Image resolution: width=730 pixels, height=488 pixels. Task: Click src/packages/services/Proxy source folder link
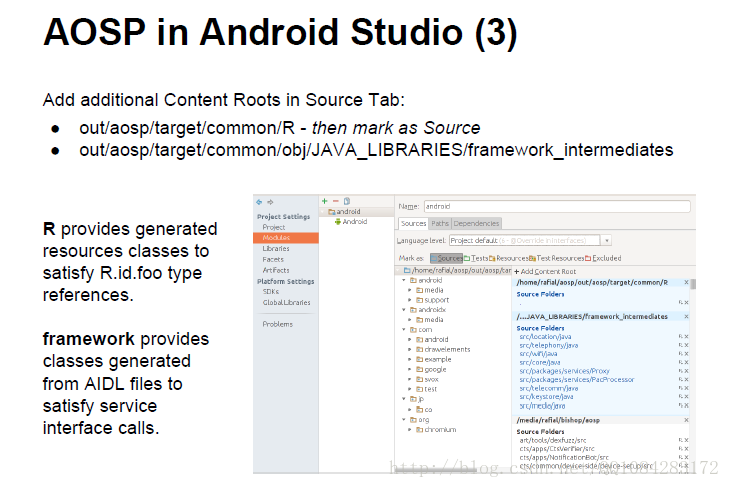564,371
